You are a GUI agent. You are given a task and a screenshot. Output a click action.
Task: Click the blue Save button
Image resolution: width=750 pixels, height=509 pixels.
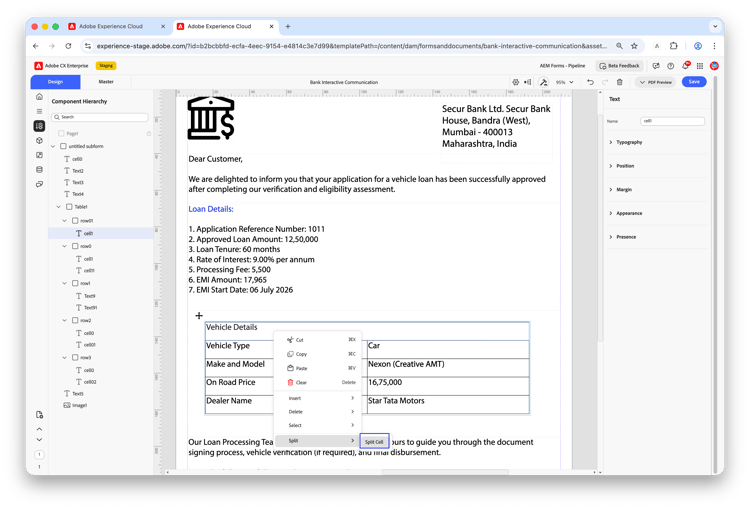(x=694, y=82)
